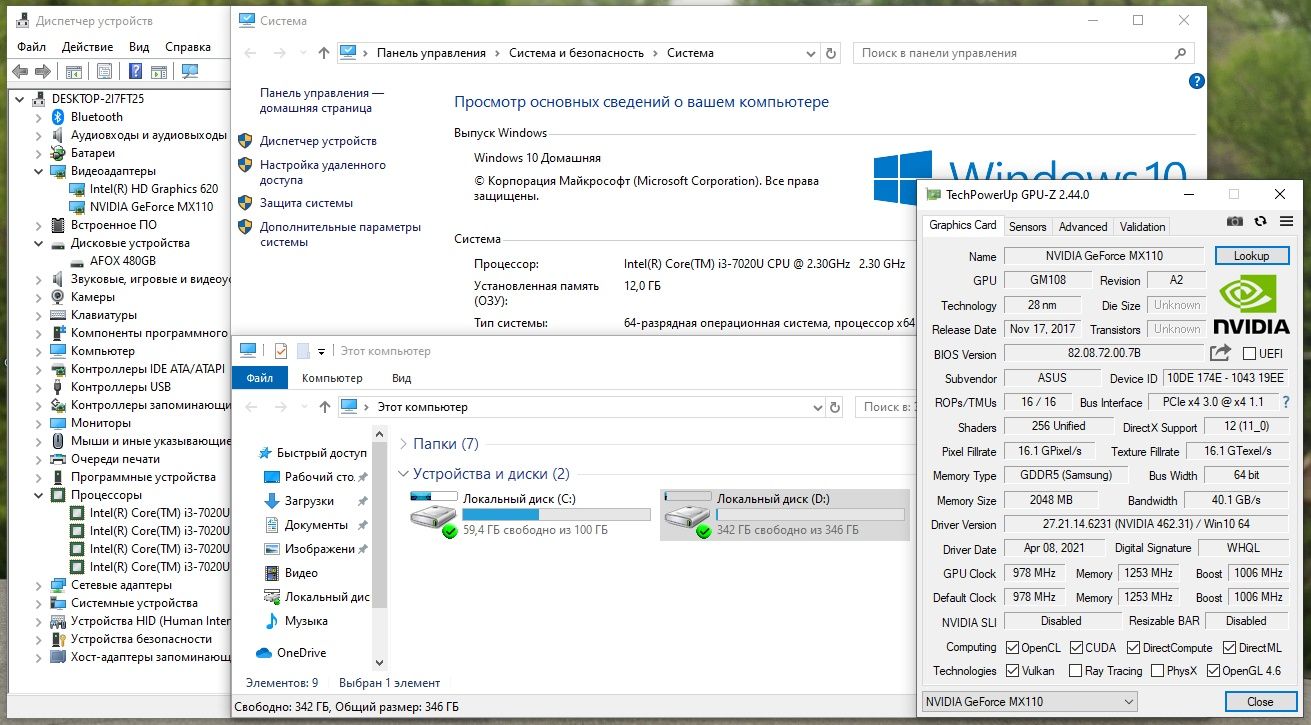This screenshot has width=1311, height=725.
Task: Expand Батареи category
Action: tap(38, 153)
